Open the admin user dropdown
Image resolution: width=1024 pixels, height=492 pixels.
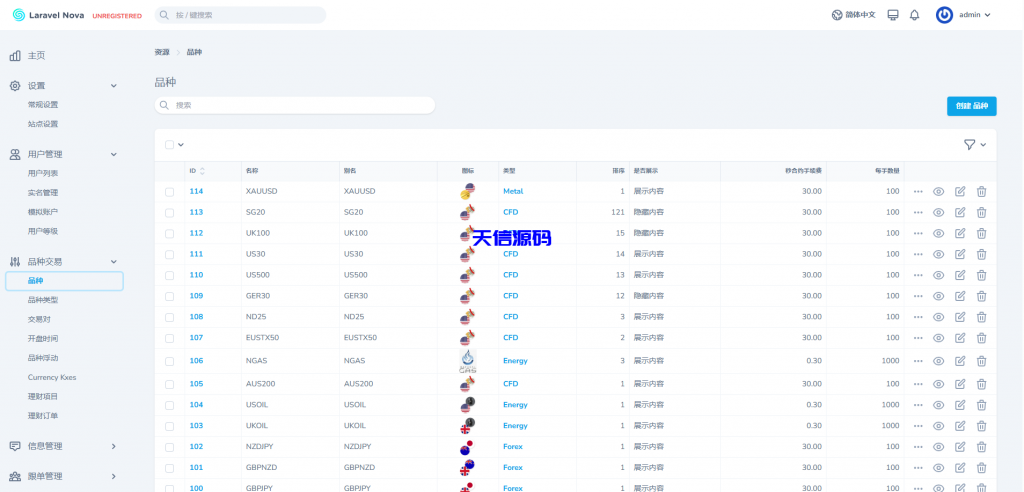click(964, 15)
